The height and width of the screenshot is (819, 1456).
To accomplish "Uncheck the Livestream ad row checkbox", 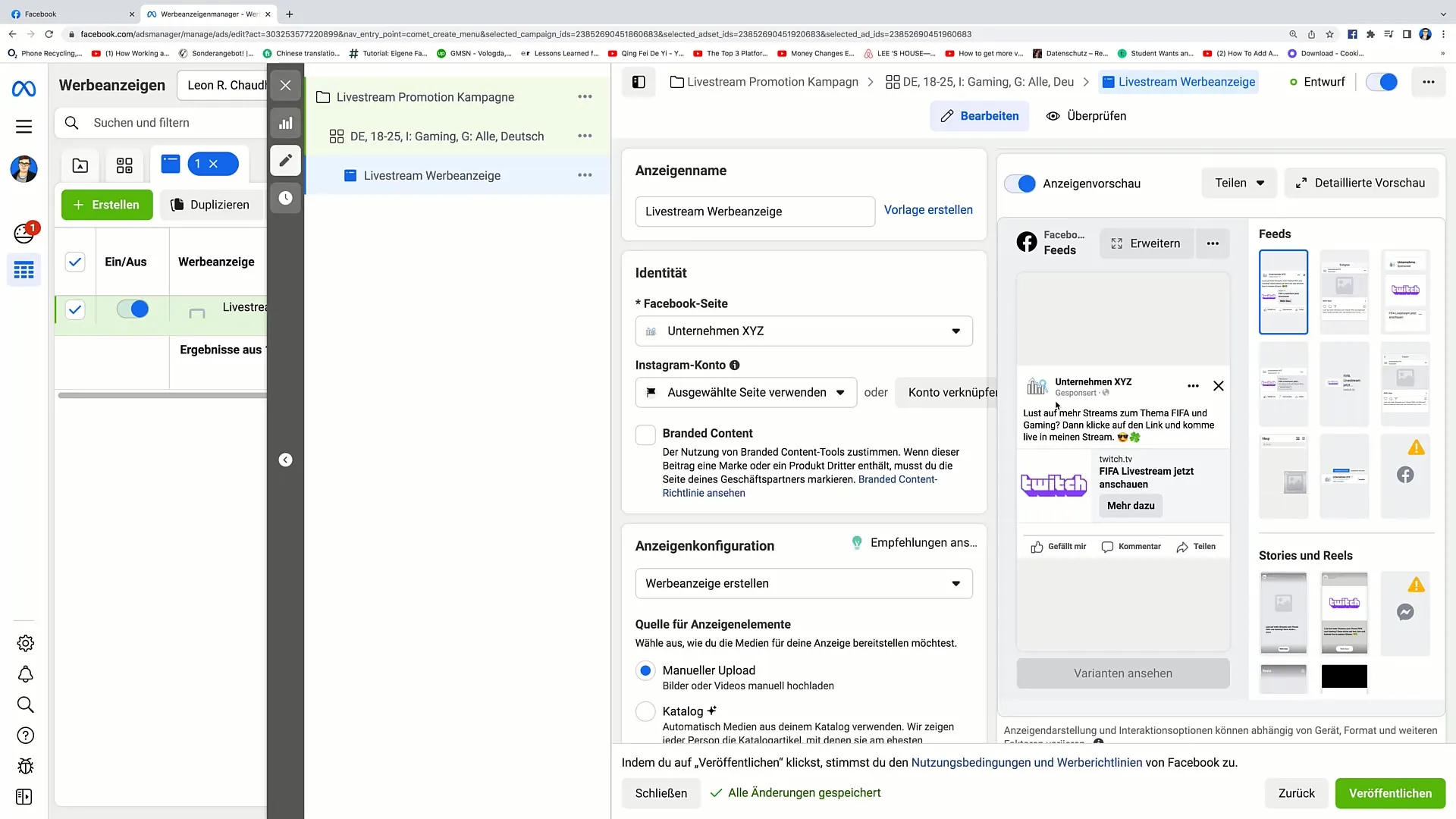I will click(75, 309).
